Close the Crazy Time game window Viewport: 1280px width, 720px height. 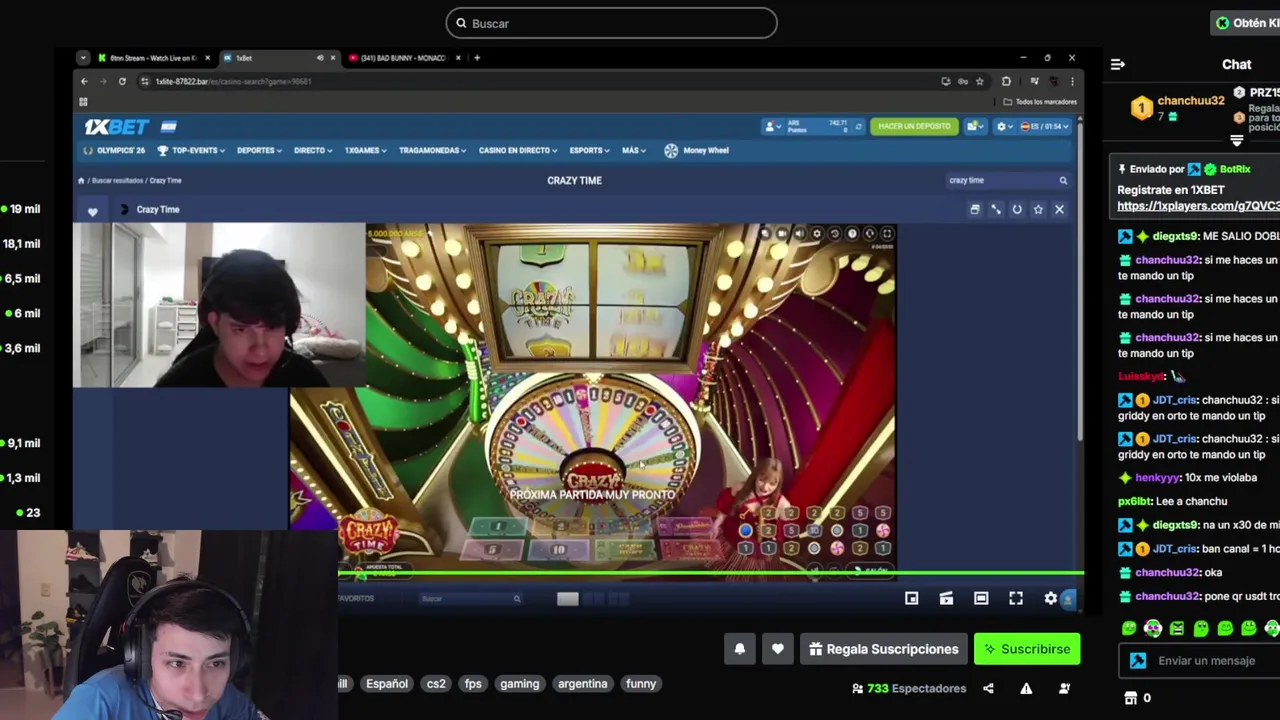[1059, 210]
